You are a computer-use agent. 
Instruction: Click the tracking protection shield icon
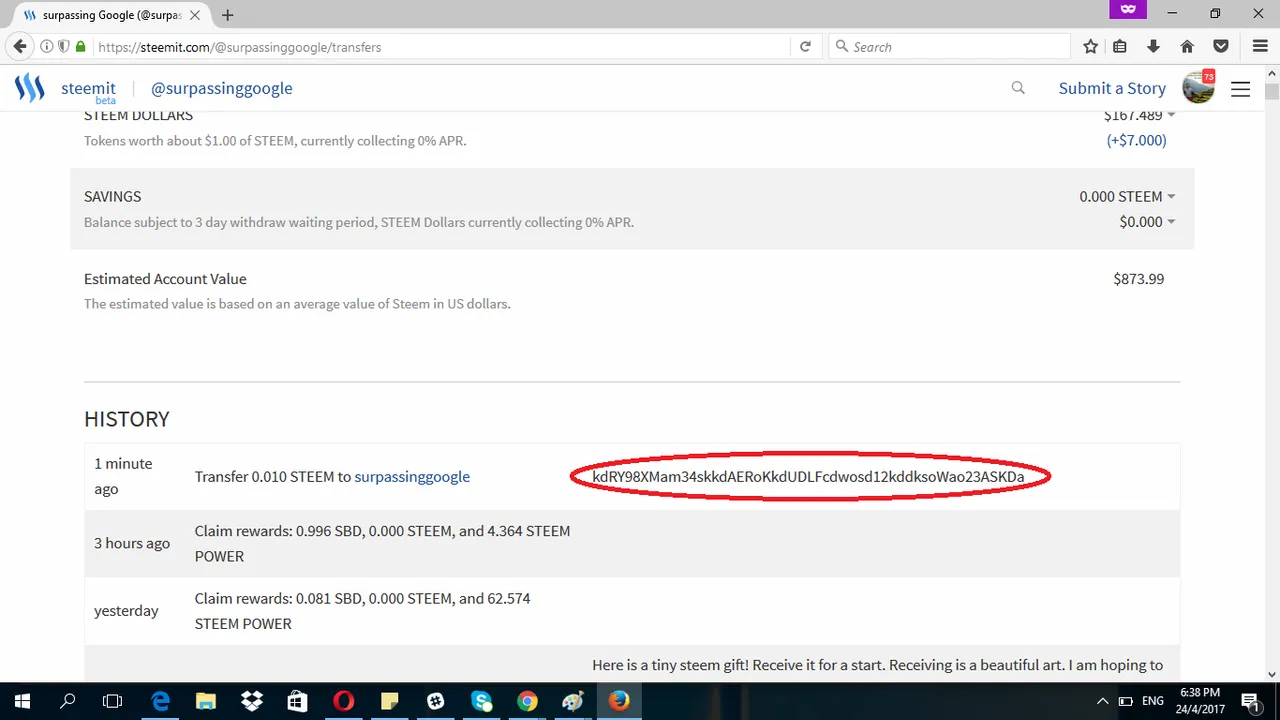[x=63, y=47]
